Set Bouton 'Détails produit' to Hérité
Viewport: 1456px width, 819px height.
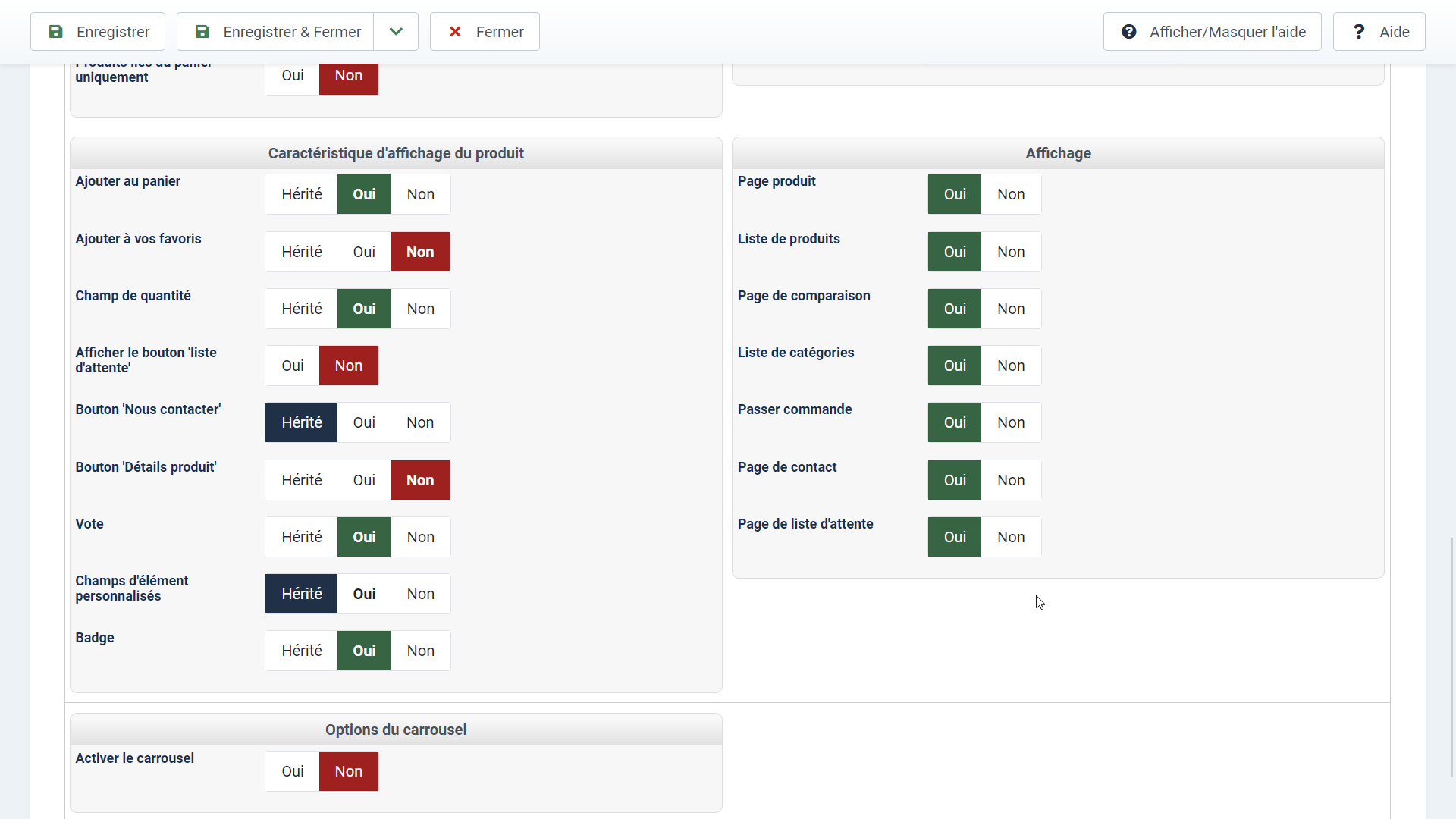[302, 481]
